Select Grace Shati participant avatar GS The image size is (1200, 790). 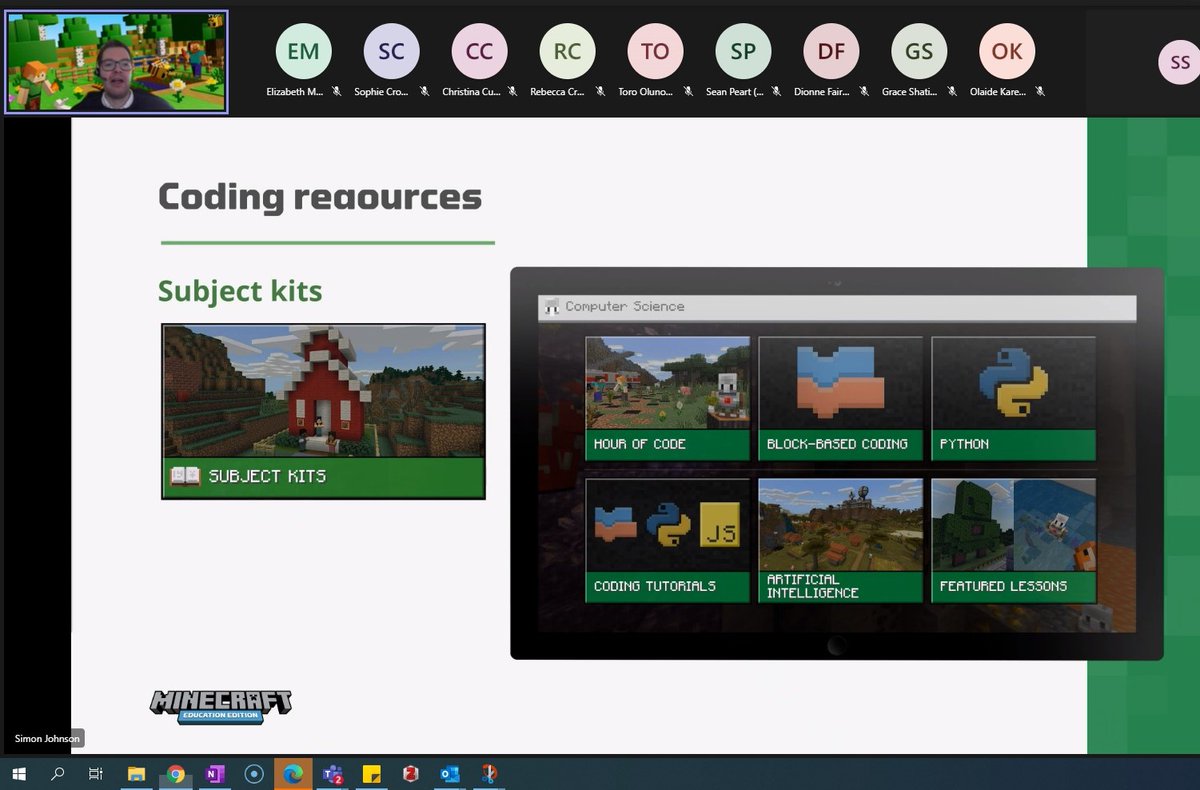click(x=919, y=51)
